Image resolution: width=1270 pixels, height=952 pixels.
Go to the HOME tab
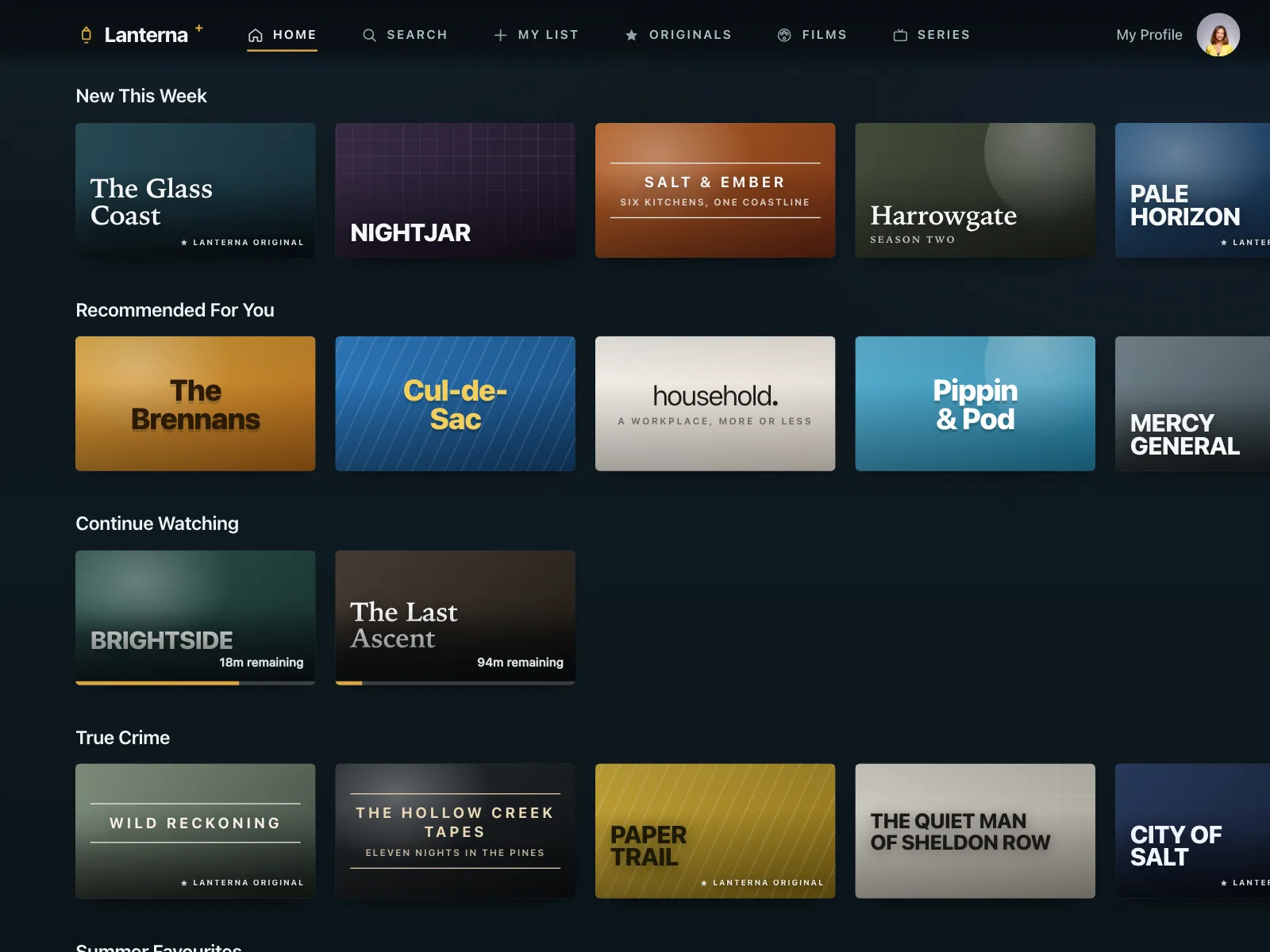click(282, 35)
